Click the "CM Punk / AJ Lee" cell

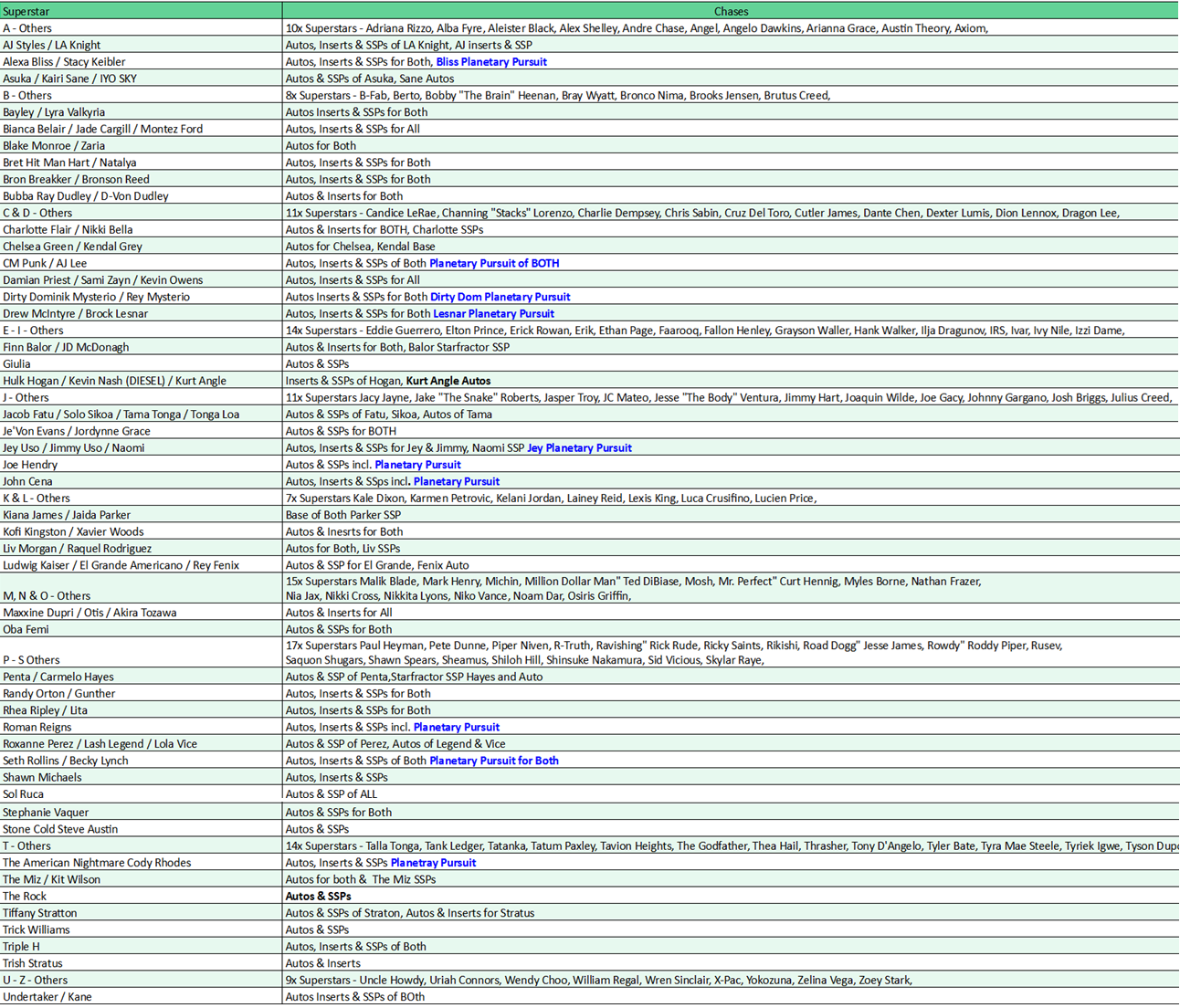click(141, 263)
